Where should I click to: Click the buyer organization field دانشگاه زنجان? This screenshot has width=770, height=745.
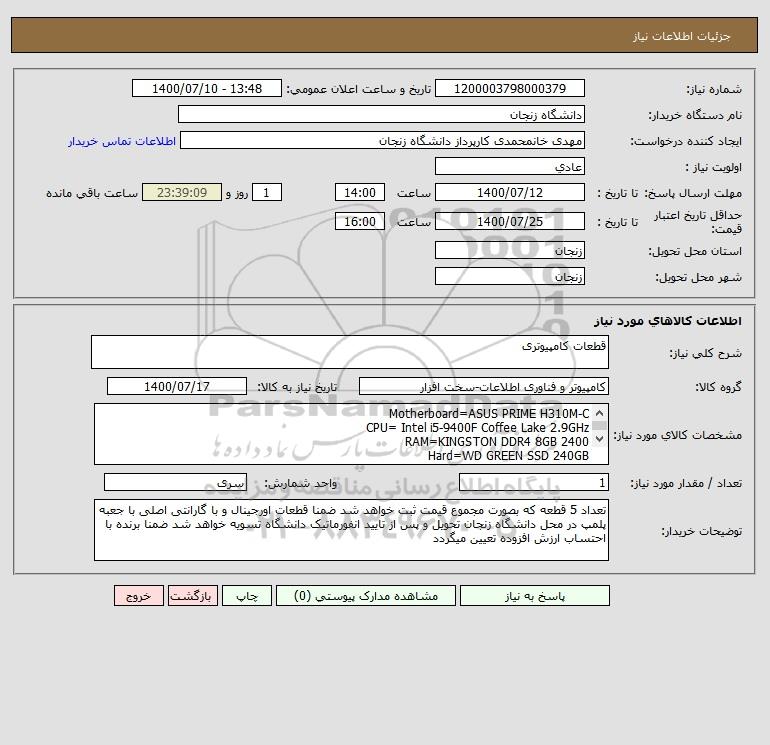tap(381, 114)
